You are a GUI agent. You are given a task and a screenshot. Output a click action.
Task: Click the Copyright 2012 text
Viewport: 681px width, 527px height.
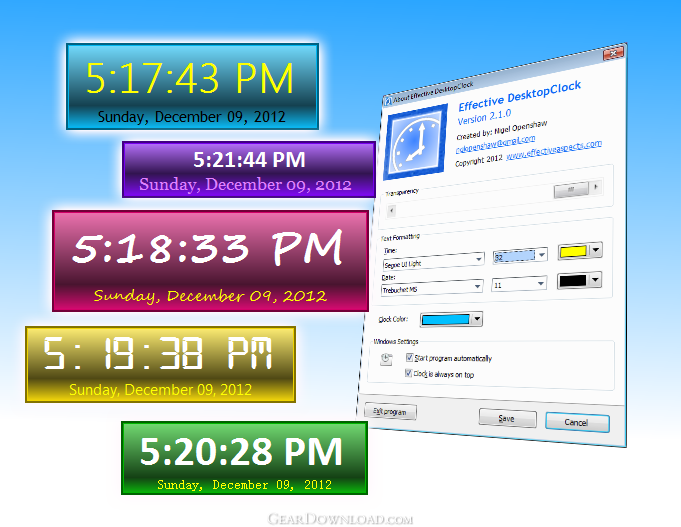point(479,160)
